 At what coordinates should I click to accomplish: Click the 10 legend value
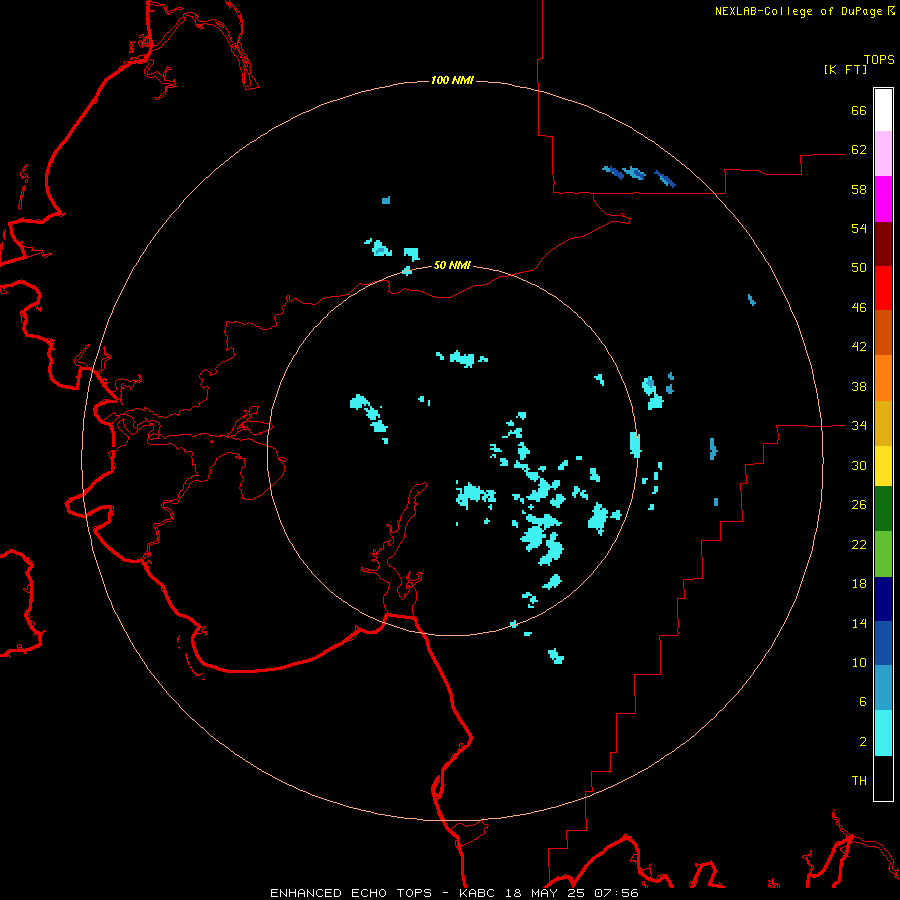coord(859,662)
